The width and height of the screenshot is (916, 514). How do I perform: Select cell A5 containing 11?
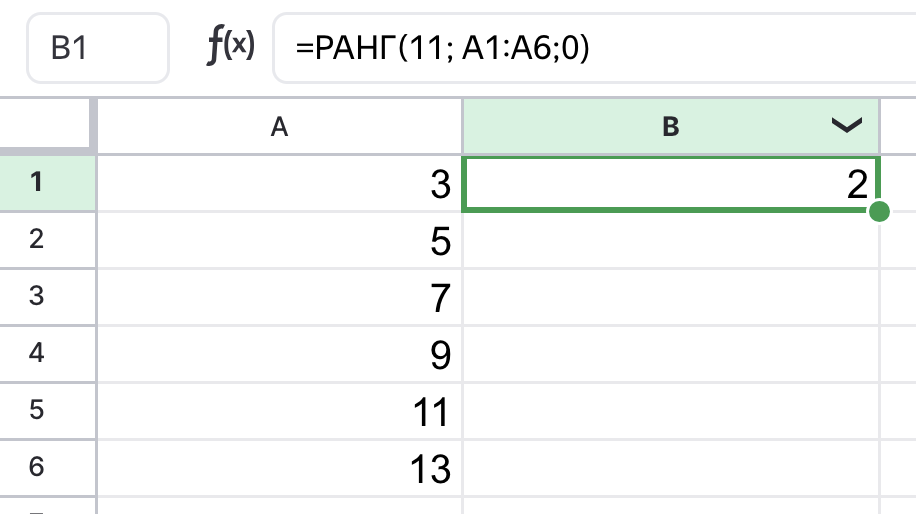click(280, 411)
